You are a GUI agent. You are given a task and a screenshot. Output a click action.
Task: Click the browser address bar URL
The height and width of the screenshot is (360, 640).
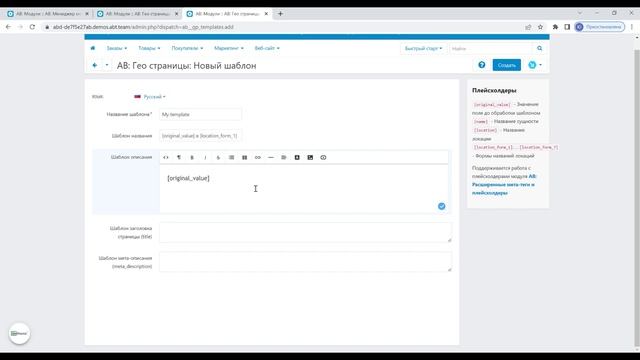pyautogui.click(x=143, y=27)
